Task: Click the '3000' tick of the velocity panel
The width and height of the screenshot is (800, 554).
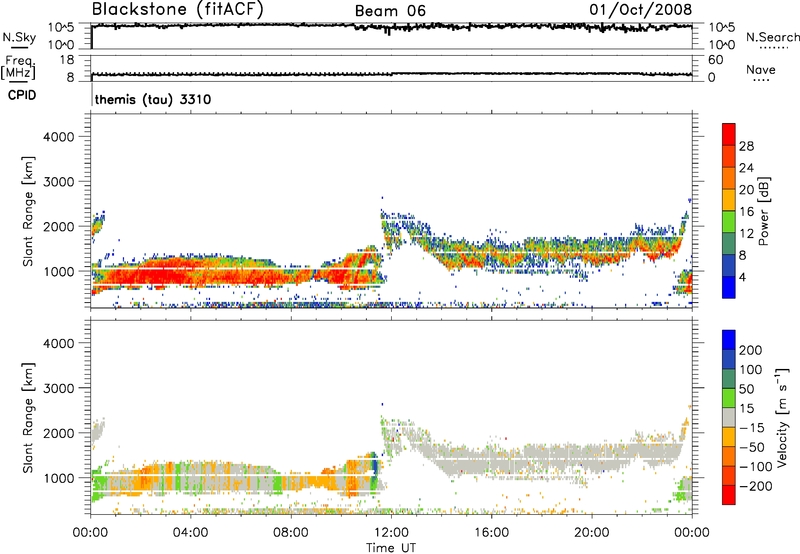Action: coord(59,388)
